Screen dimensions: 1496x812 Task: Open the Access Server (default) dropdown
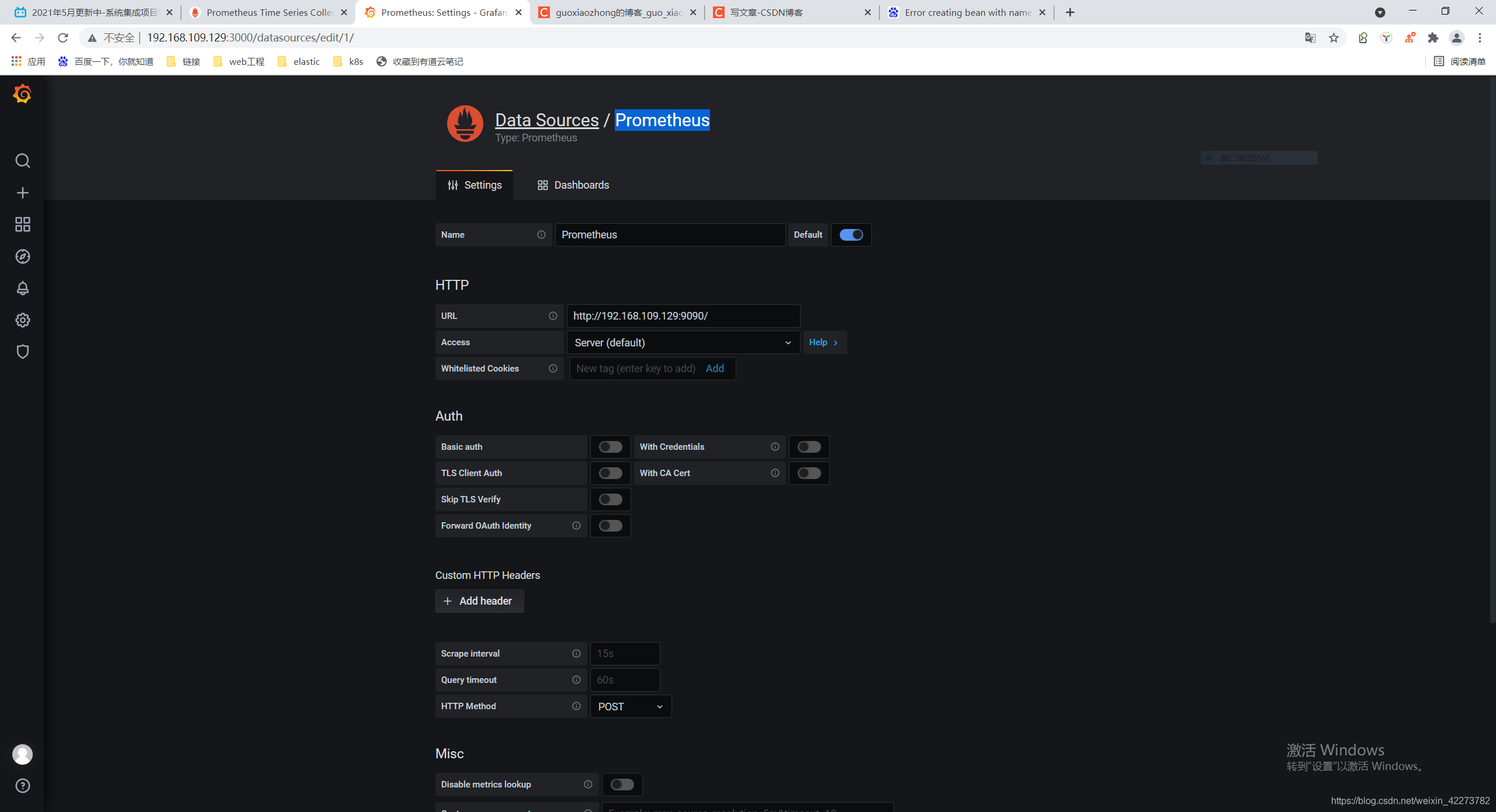683,342
